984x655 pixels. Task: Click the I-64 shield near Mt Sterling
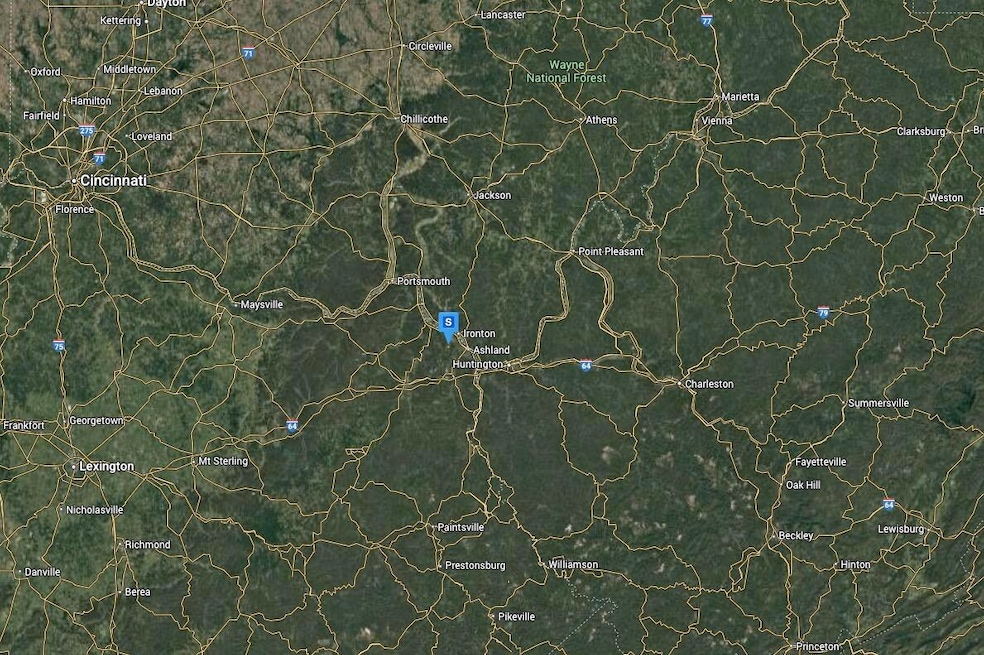click(292, 427)
